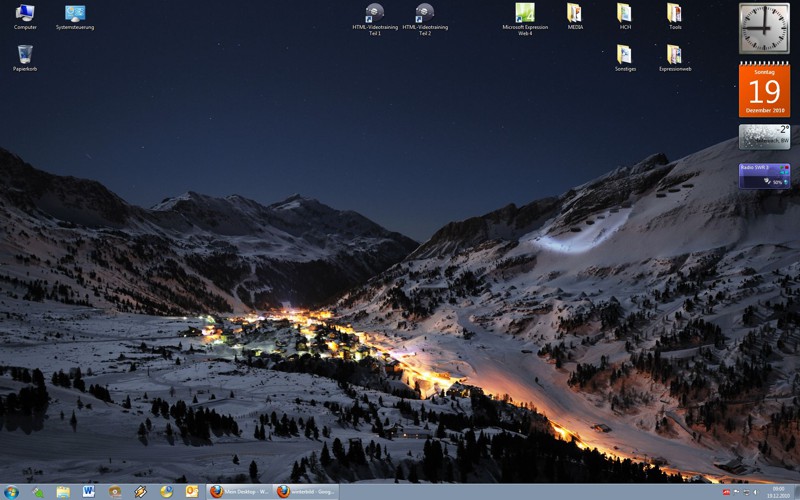
Task: Launch Outlook from the taskbar
Action: coord(192,491)
